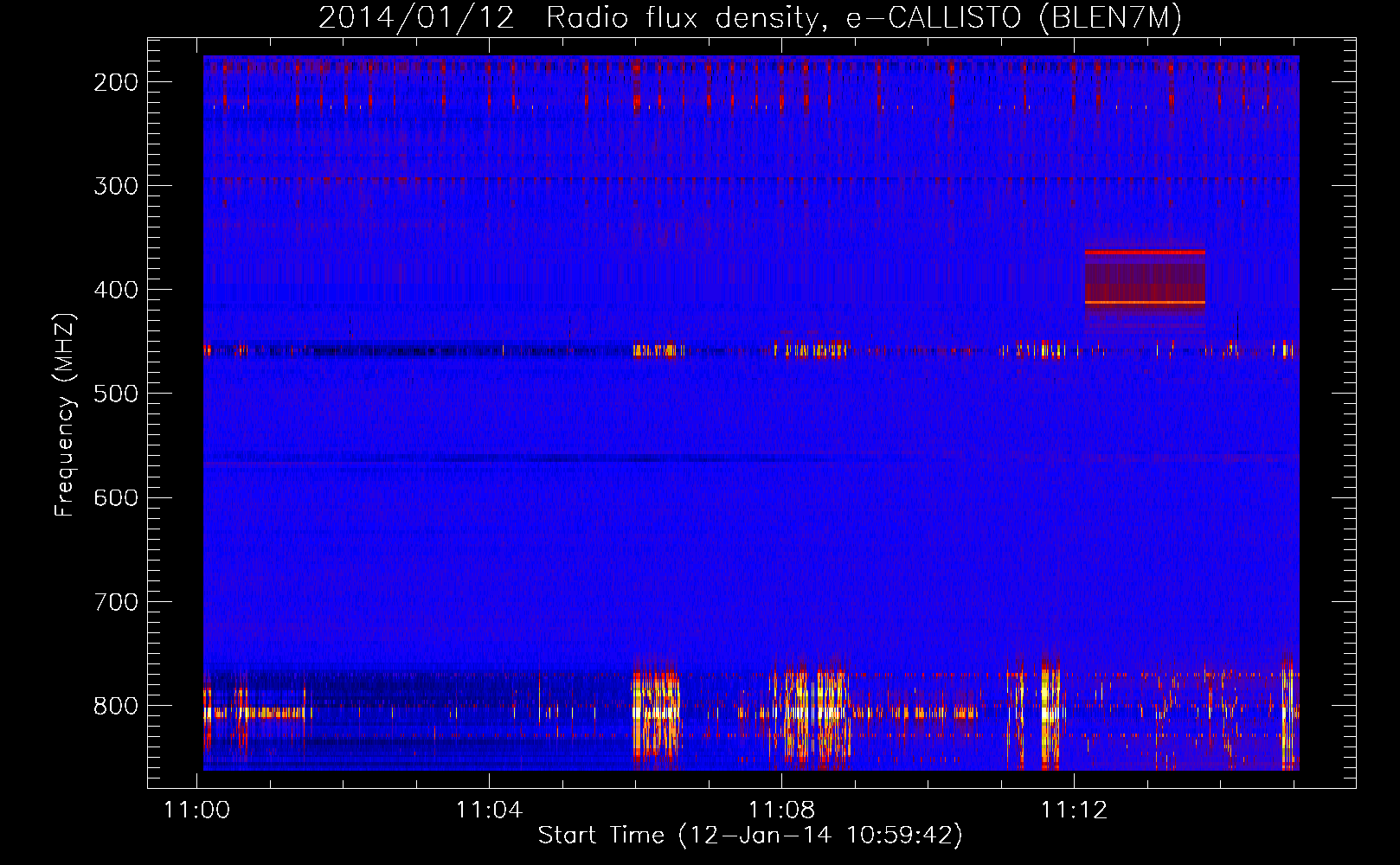Click the 400 frequency tick label
Image resolution: width=1400 pixels, height=865 pixels.
pos(116,290)
